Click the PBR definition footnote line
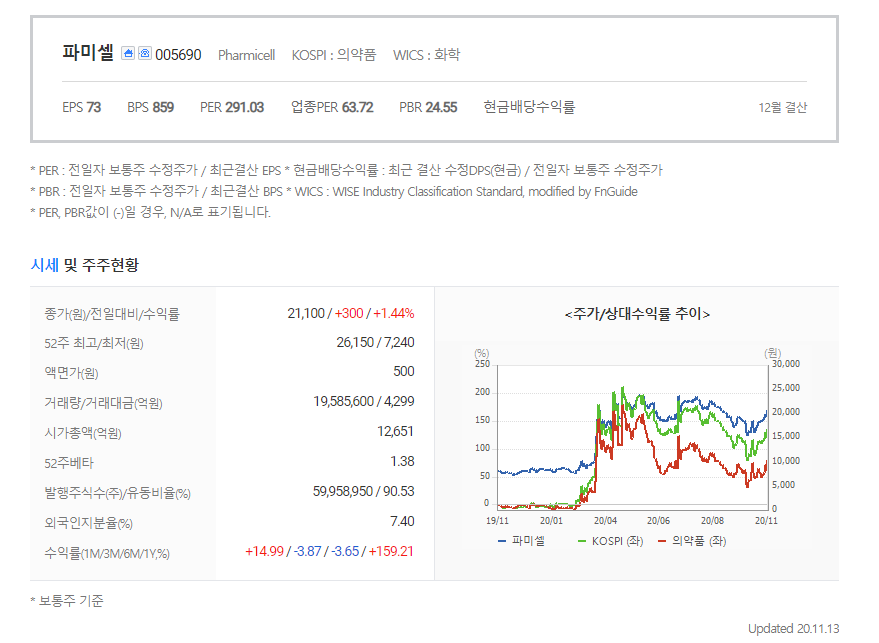The width and height of the screenshot is (879, 643). [334, 191]
